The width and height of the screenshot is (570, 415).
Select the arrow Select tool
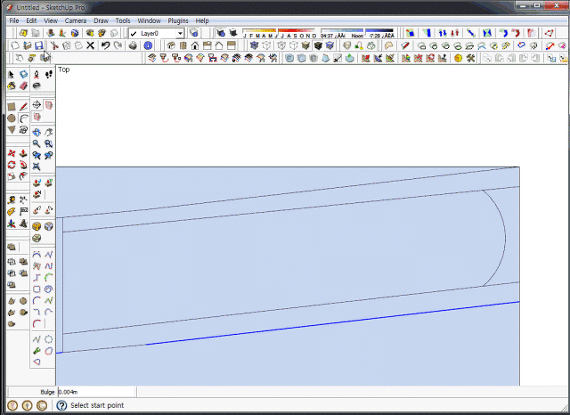(11, 74)
